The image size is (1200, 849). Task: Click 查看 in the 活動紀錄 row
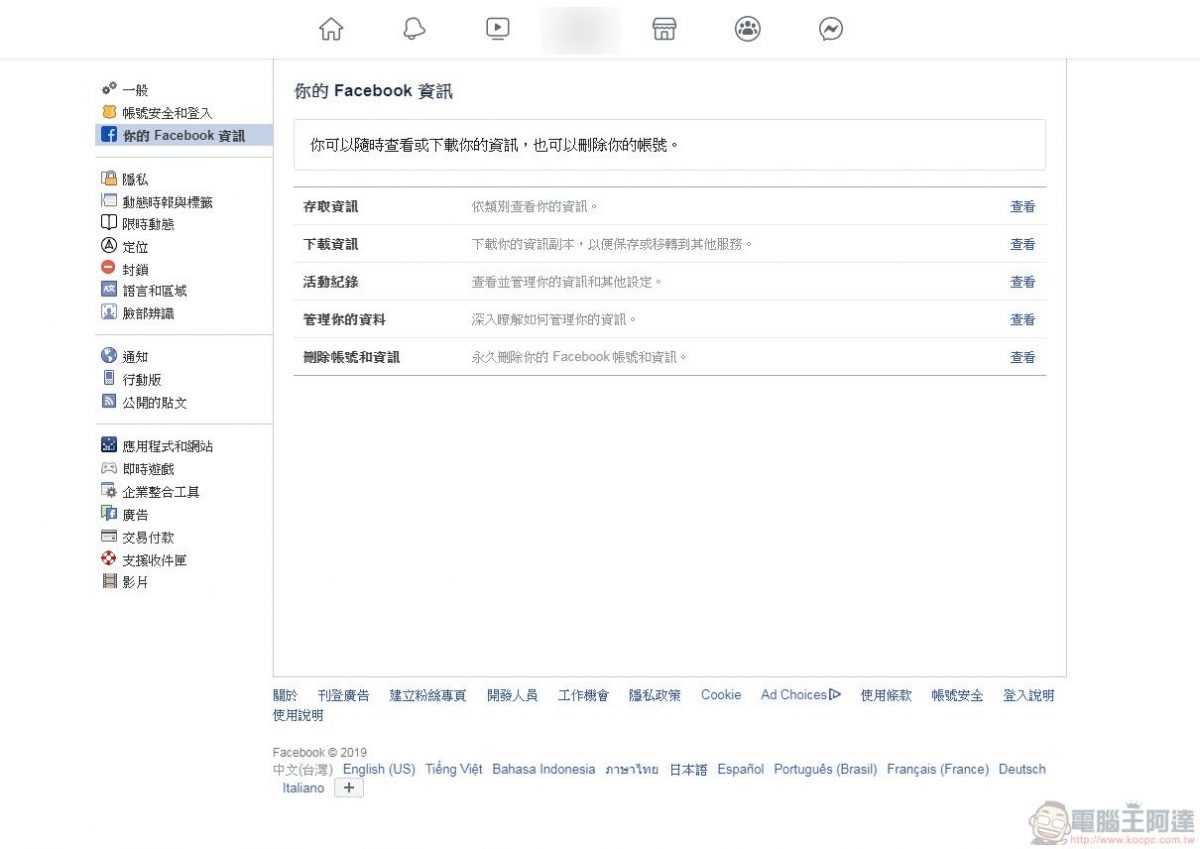click(x=1023, y=282)
